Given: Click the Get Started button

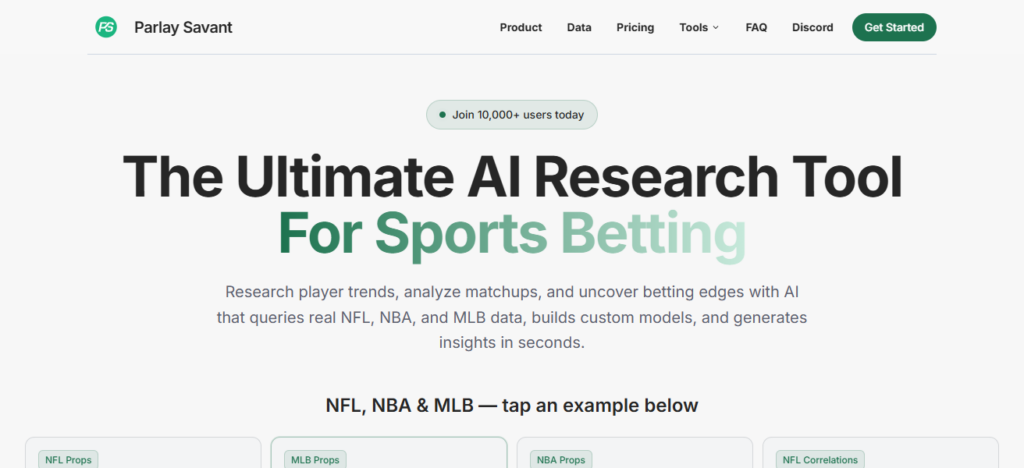Looking at the screenshot, I should 894,27.
